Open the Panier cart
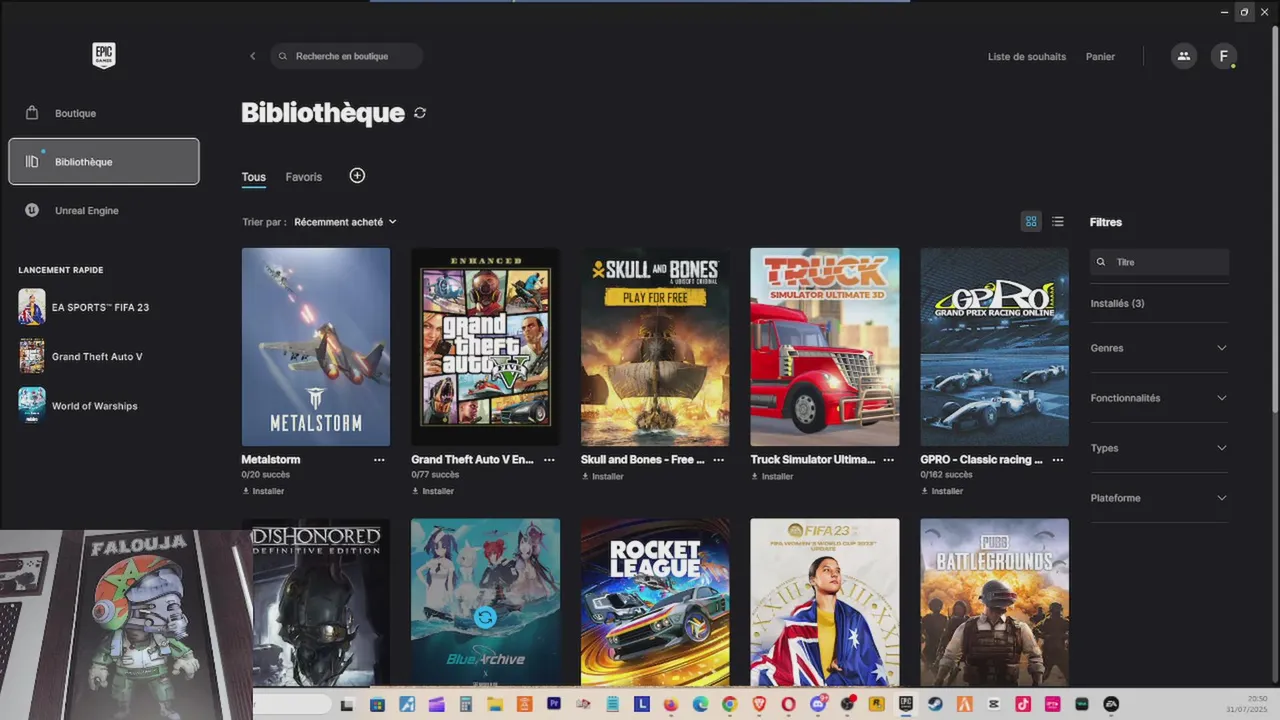The image size is (1280, 720). (1100, 57)
